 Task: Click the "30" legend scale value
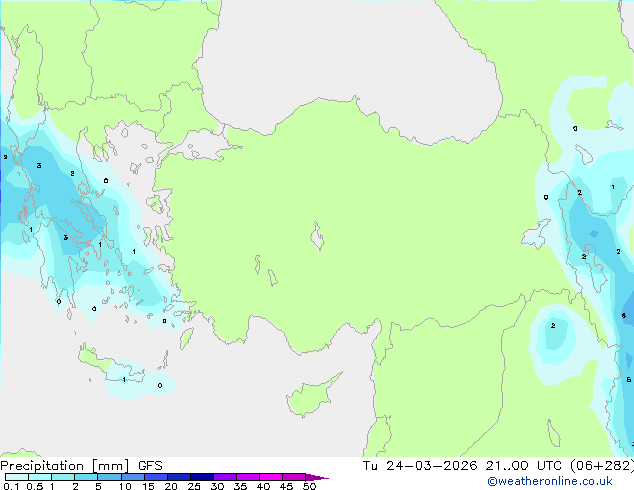point(217,486)
